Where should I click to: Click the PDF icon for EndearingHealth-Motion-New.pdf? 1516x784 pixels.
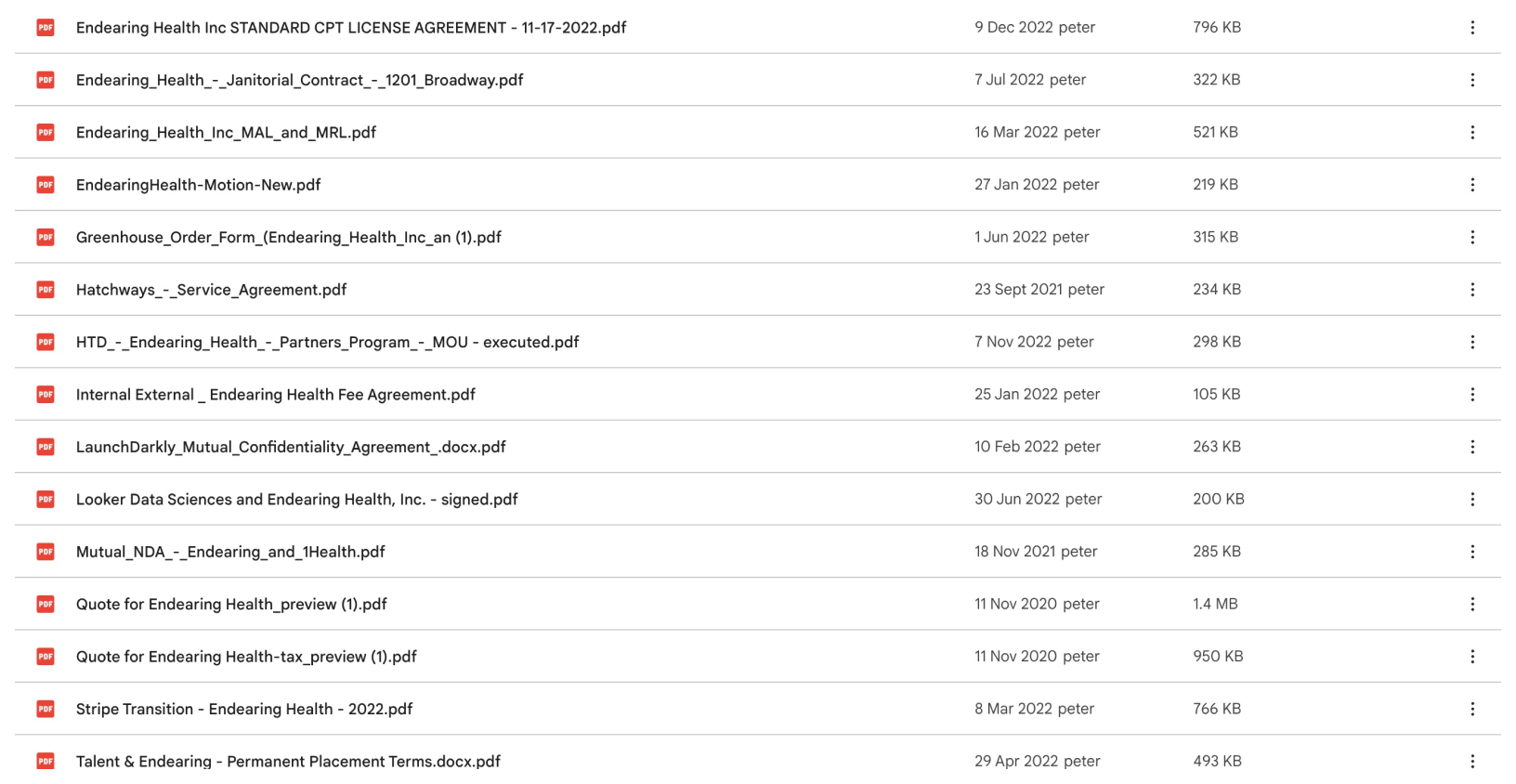[x=45, y=185]
